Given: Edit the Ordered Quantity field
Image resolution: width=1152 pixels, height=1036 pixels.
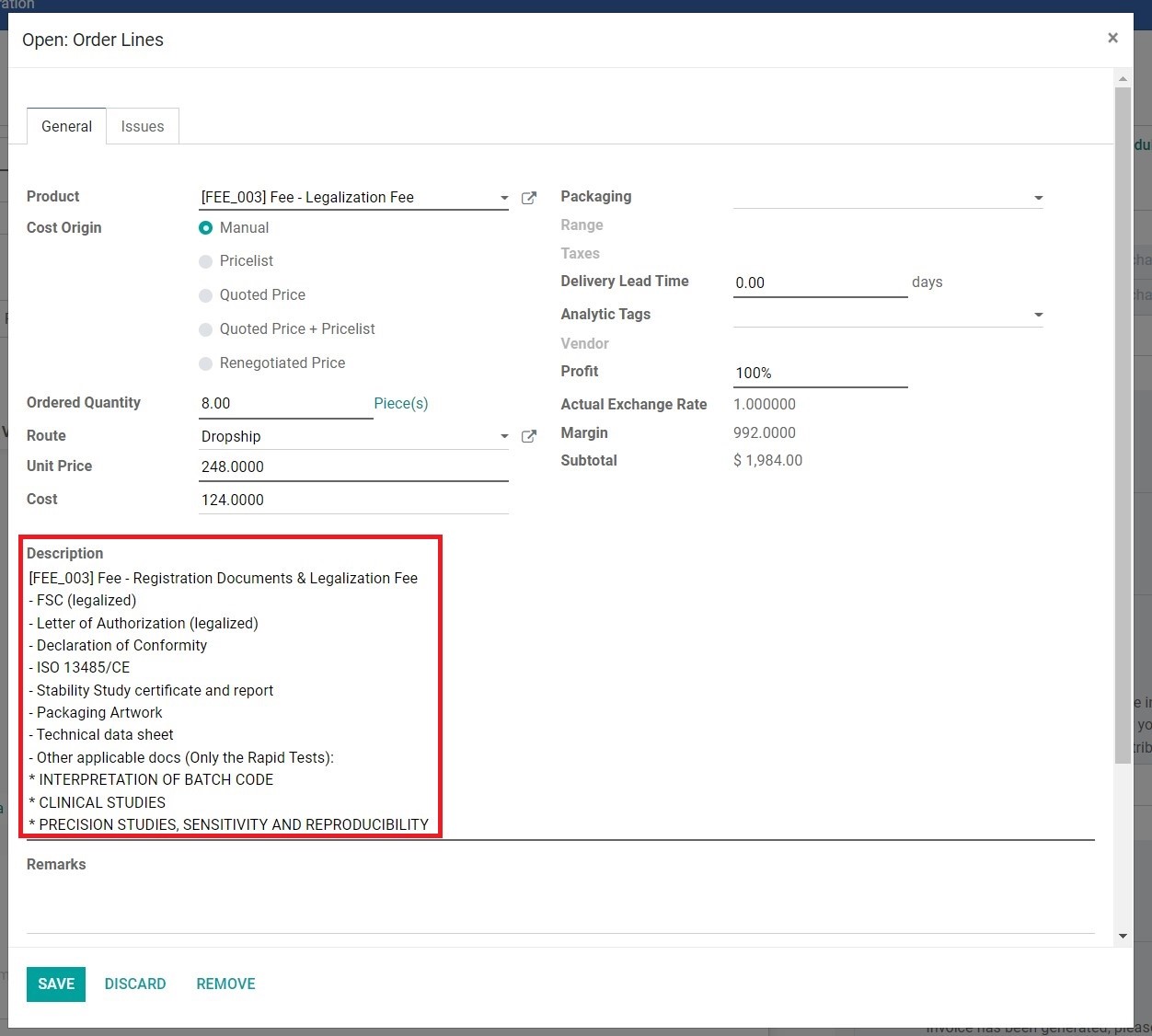Looking at the screenshot, I should point(286,403).
